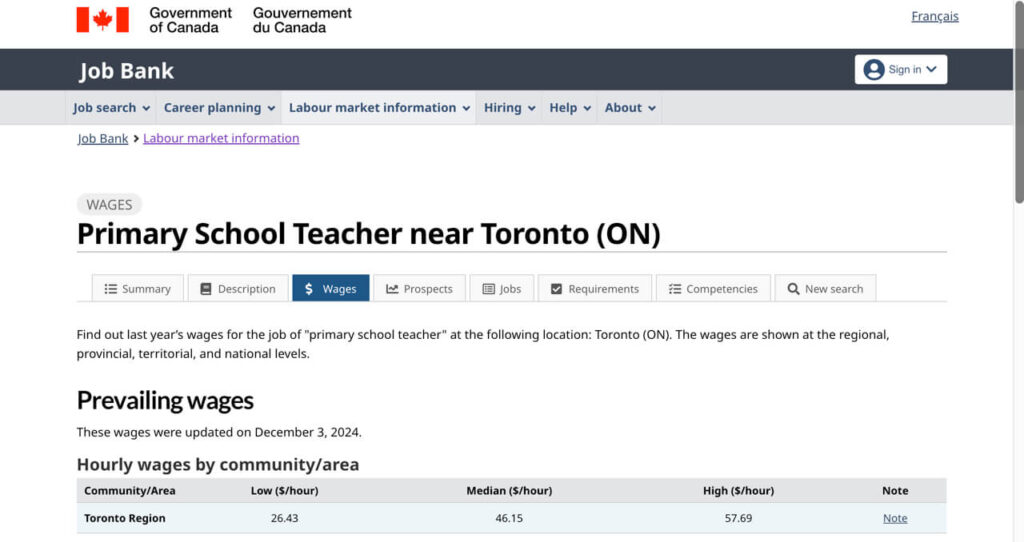Click the Description tab book icon
1024x542 pixels.
point(206,289)
